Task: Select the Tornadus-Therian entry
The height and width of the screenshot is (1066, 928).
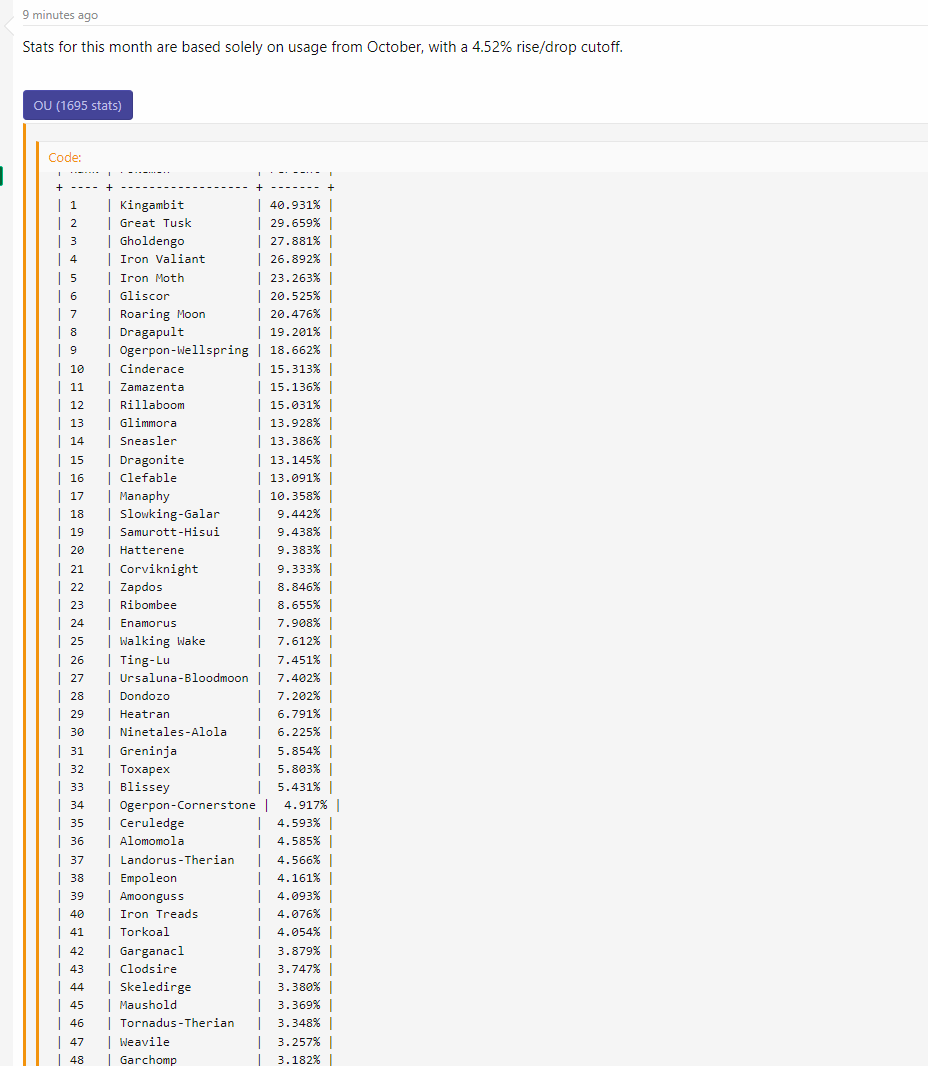Action: point(177,1024)
